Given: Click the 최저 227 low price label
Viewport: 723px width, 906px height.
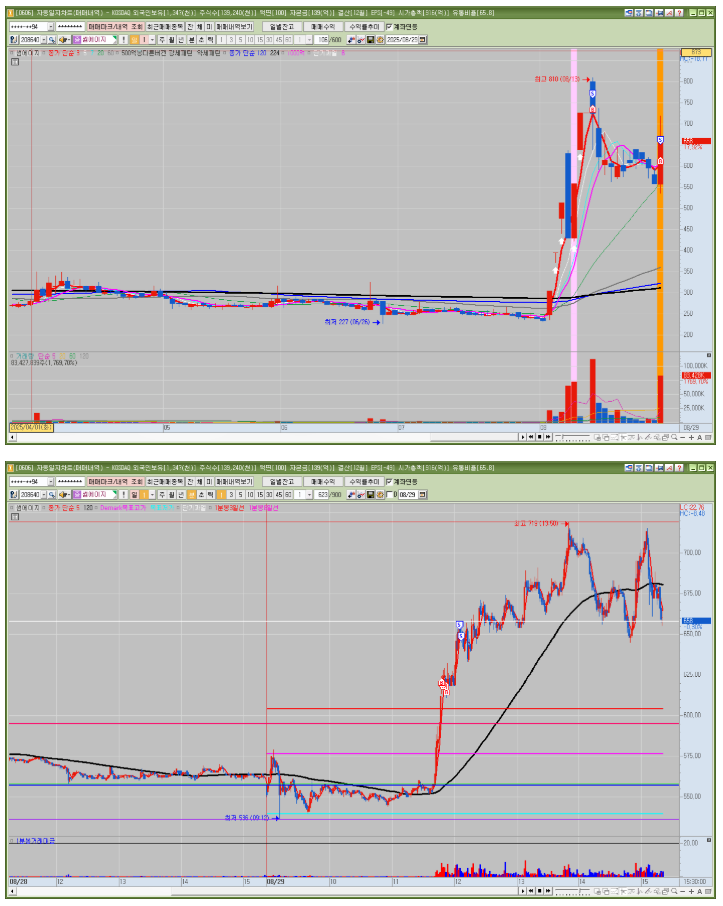Looking at the screenshot, I should click(347, 322).
